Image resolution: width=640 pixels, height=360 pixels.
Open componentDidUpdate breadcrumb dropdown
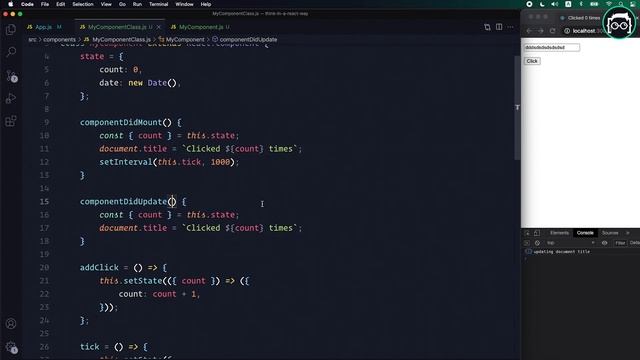(244, 40)
